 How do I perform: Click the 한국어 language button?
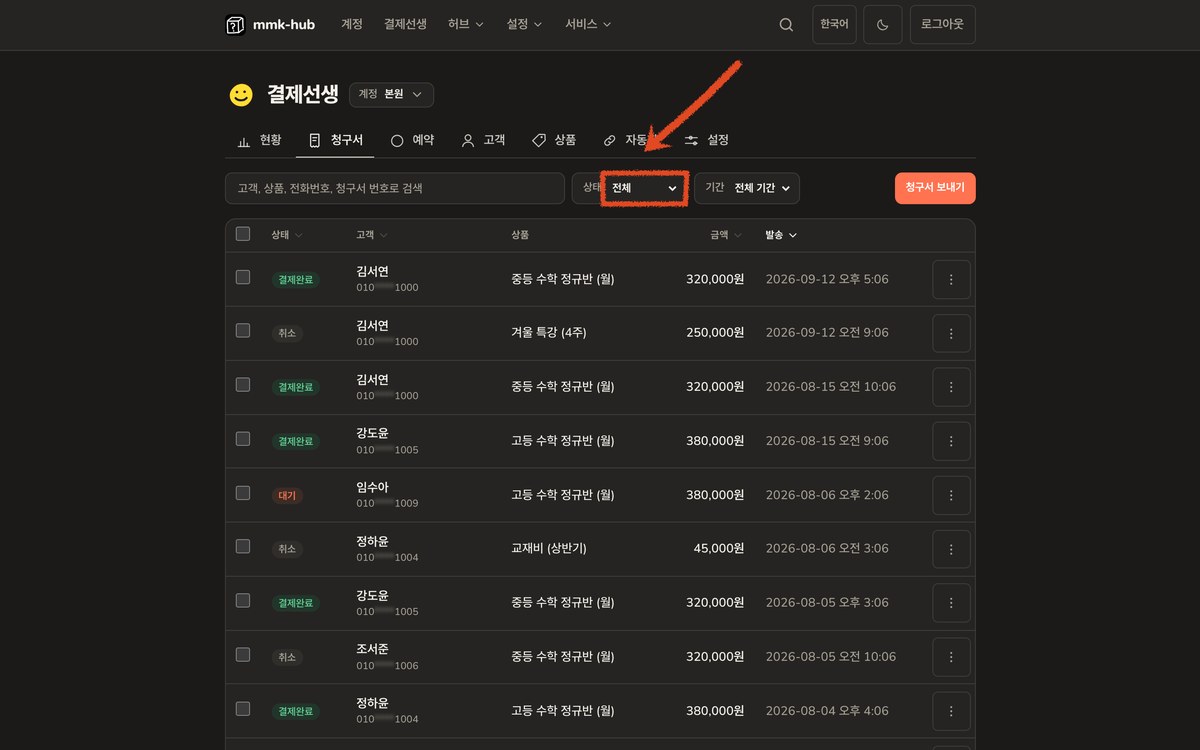point(834,24)
